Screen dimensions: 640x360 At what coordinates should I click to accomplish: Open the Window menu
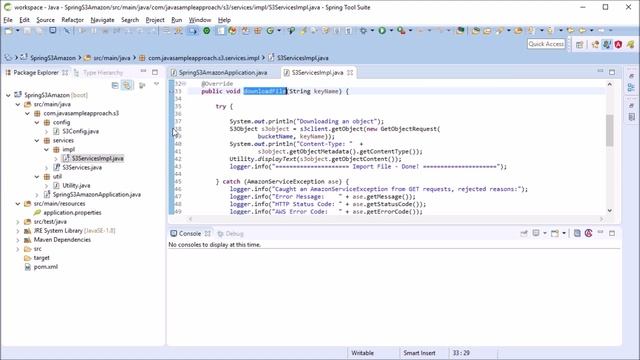tap(200, 20)
